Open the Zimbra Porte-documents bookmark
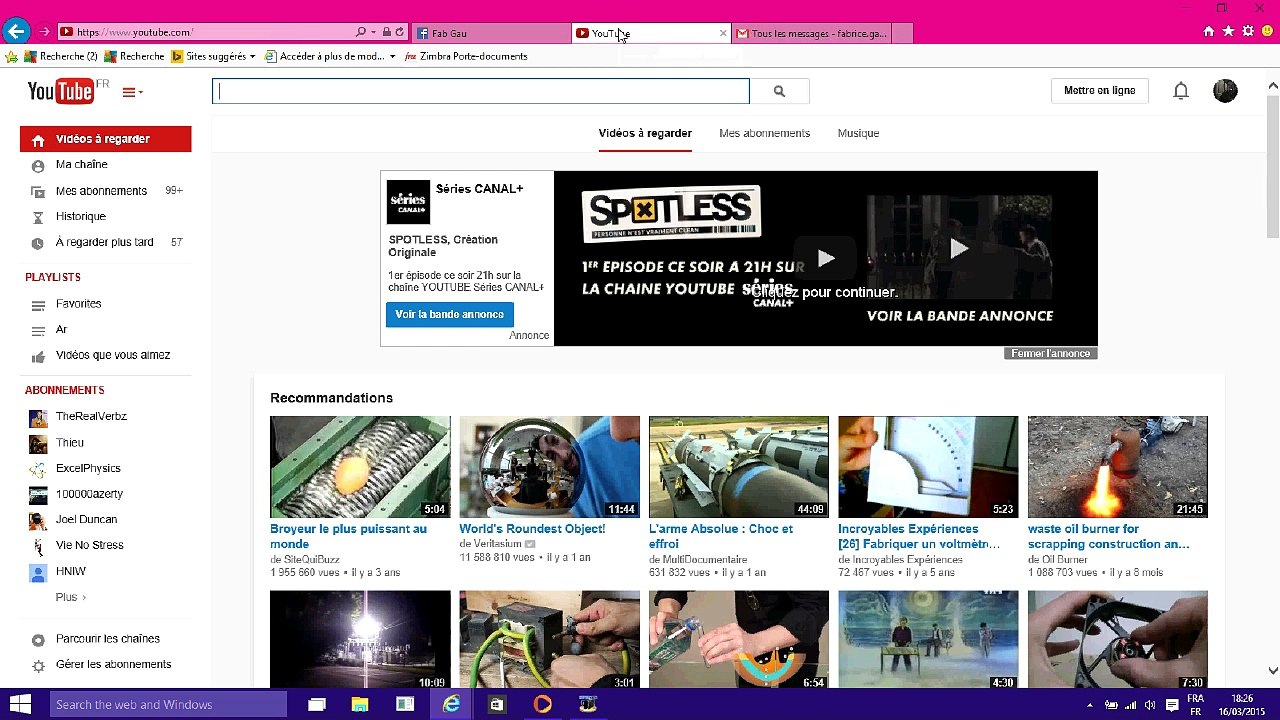The image size is (1280, 720). pyautogui.click(x=466, y=57)
